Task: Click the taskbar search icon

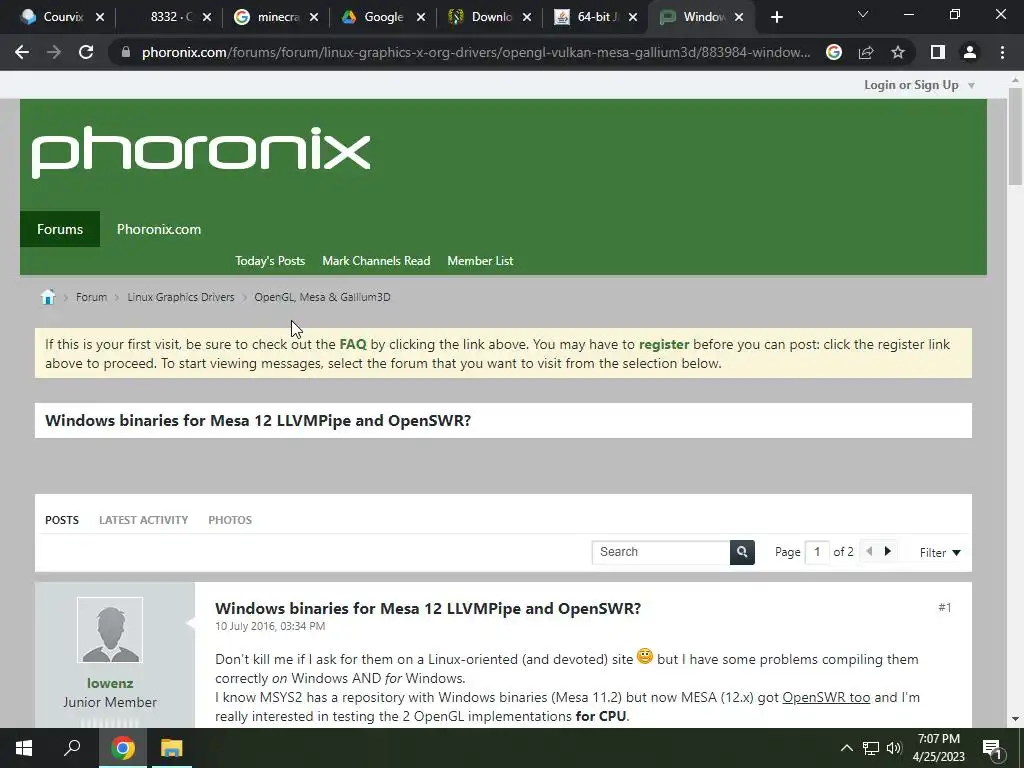Action: pyautogui.click(x=72, y=748)
